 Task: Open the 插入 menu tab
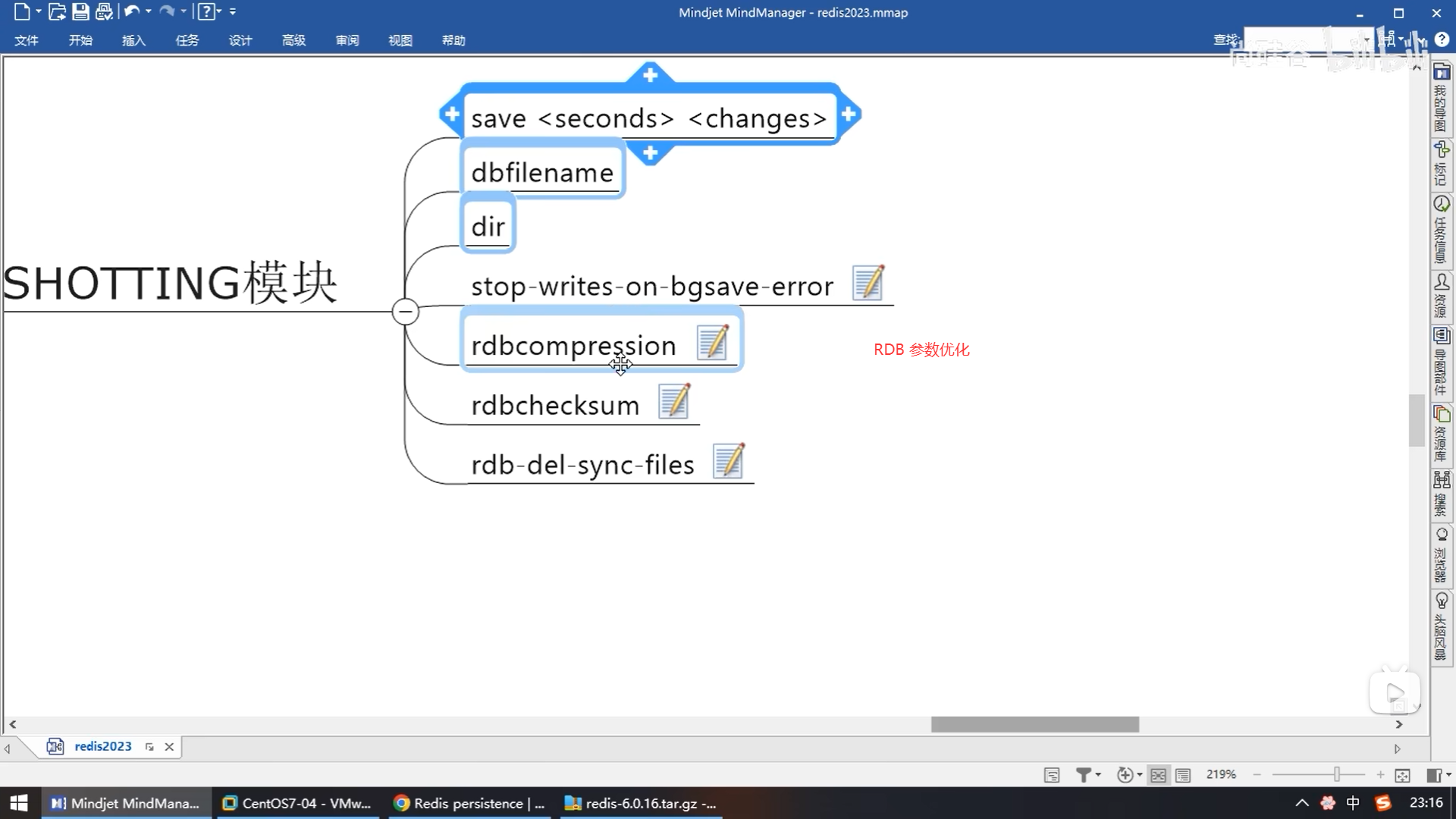click(x=133, y=40)
